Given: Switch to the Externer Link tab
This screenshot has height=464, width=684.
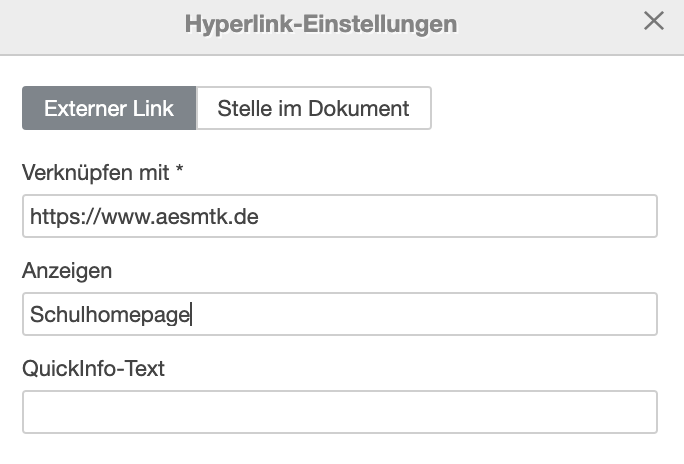Looking at the screenshot, I should point(109,109).
